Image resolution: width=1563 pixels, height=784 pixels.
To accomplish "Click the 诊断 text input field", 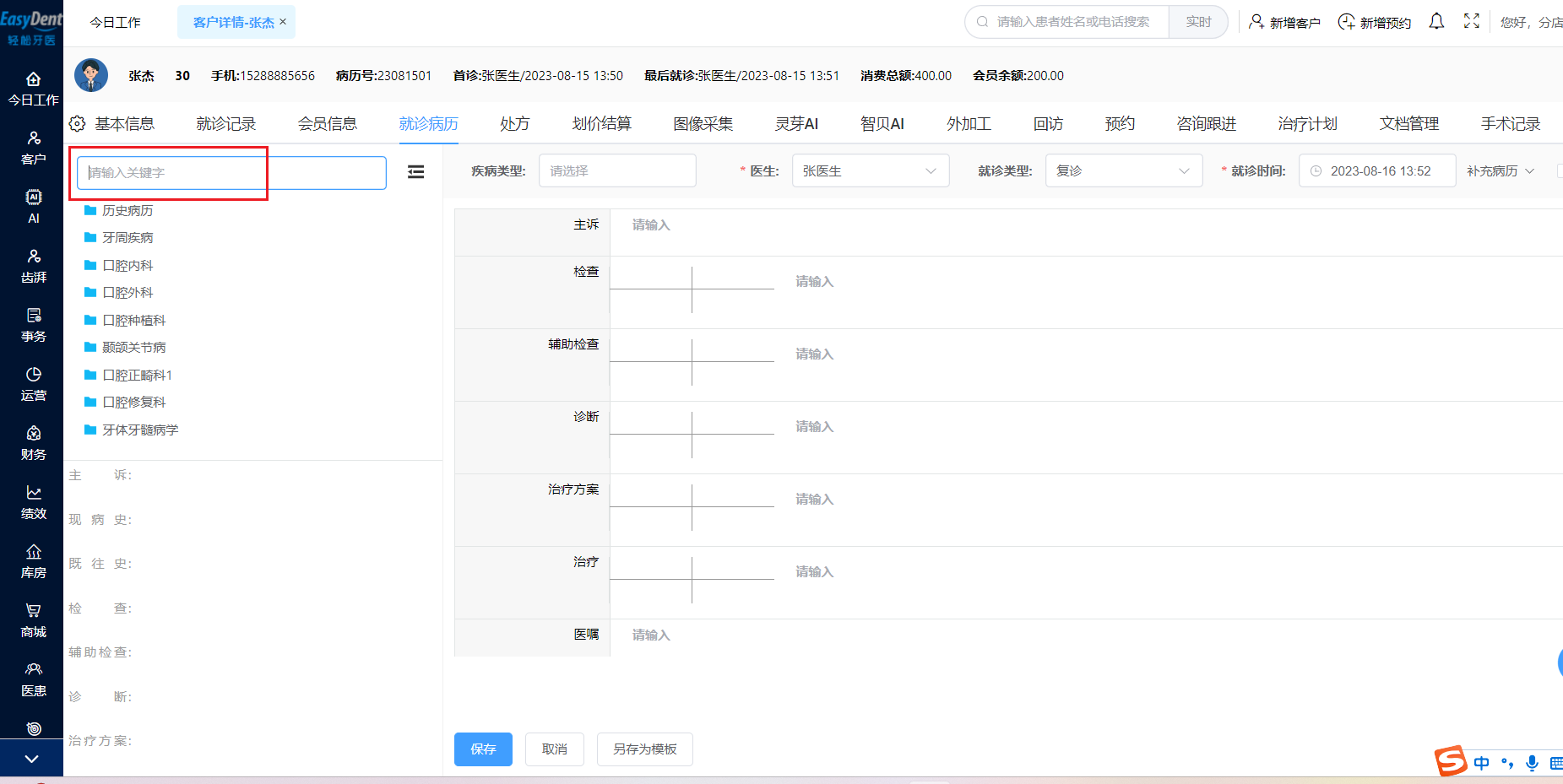I will pos(1174,427).
